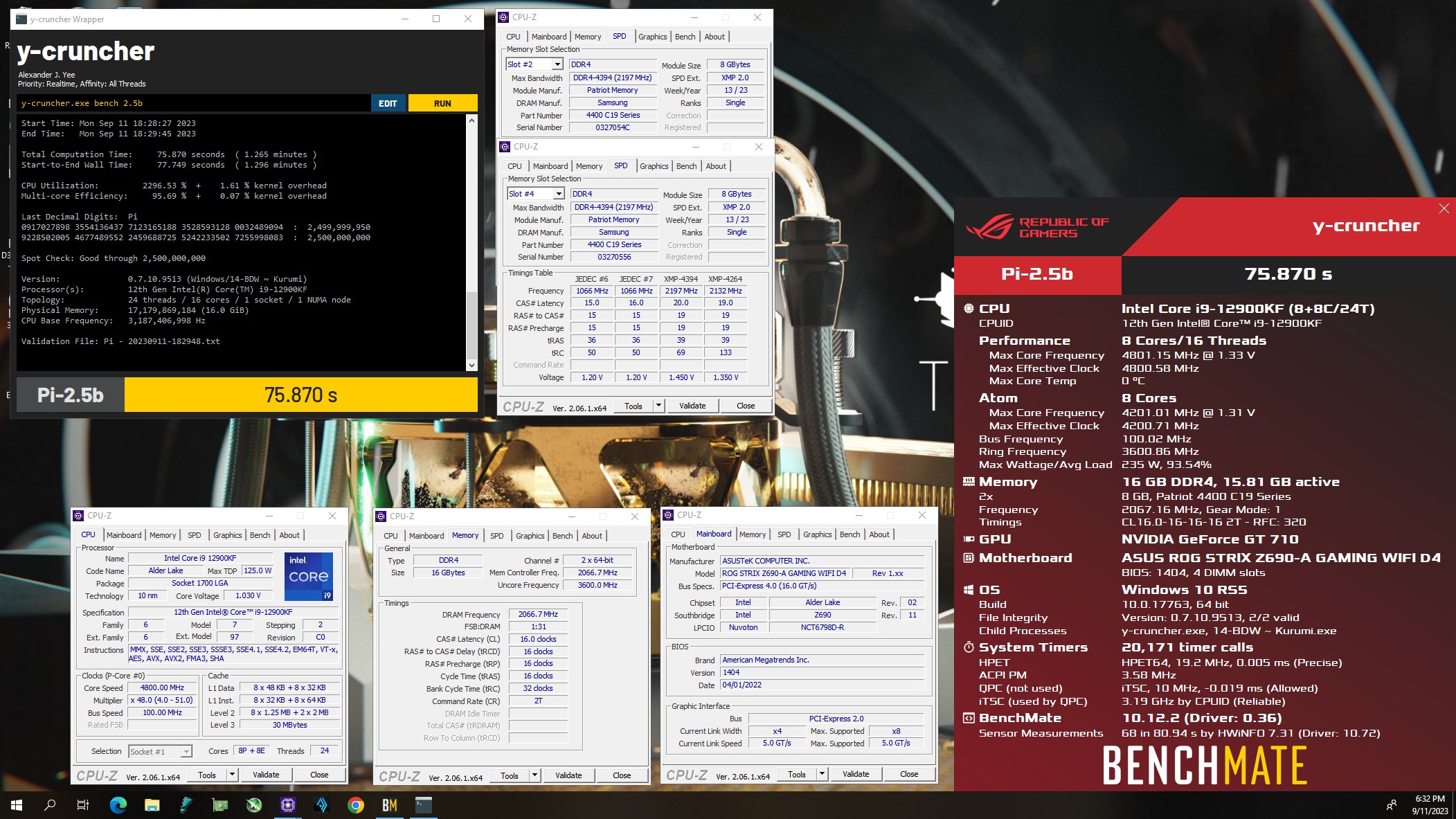Open File Explorer from the taskbar

click(152, 805)
